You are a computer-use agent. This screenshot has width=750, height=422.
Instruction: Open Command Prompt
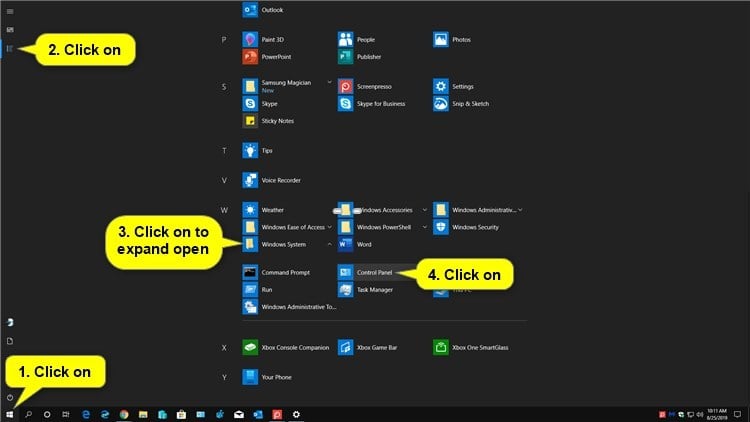(276, 272)
